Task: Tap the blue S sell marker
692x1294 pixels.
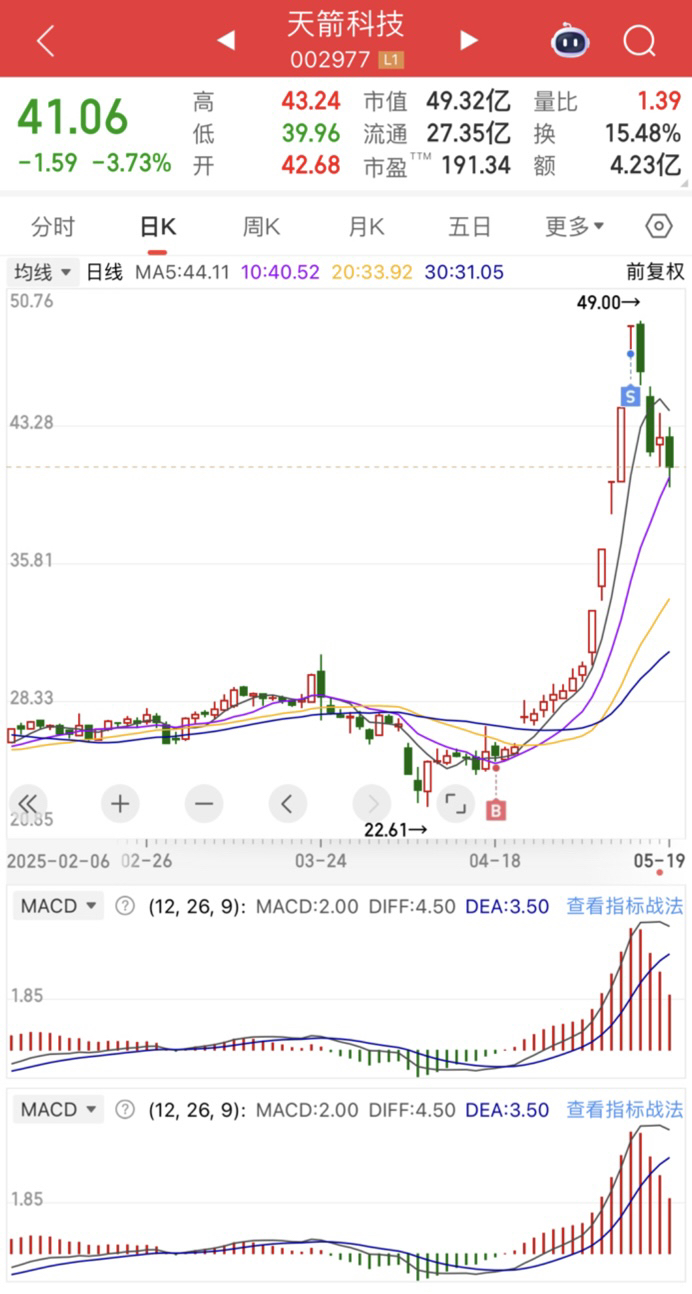Action: tap(630, 396)
